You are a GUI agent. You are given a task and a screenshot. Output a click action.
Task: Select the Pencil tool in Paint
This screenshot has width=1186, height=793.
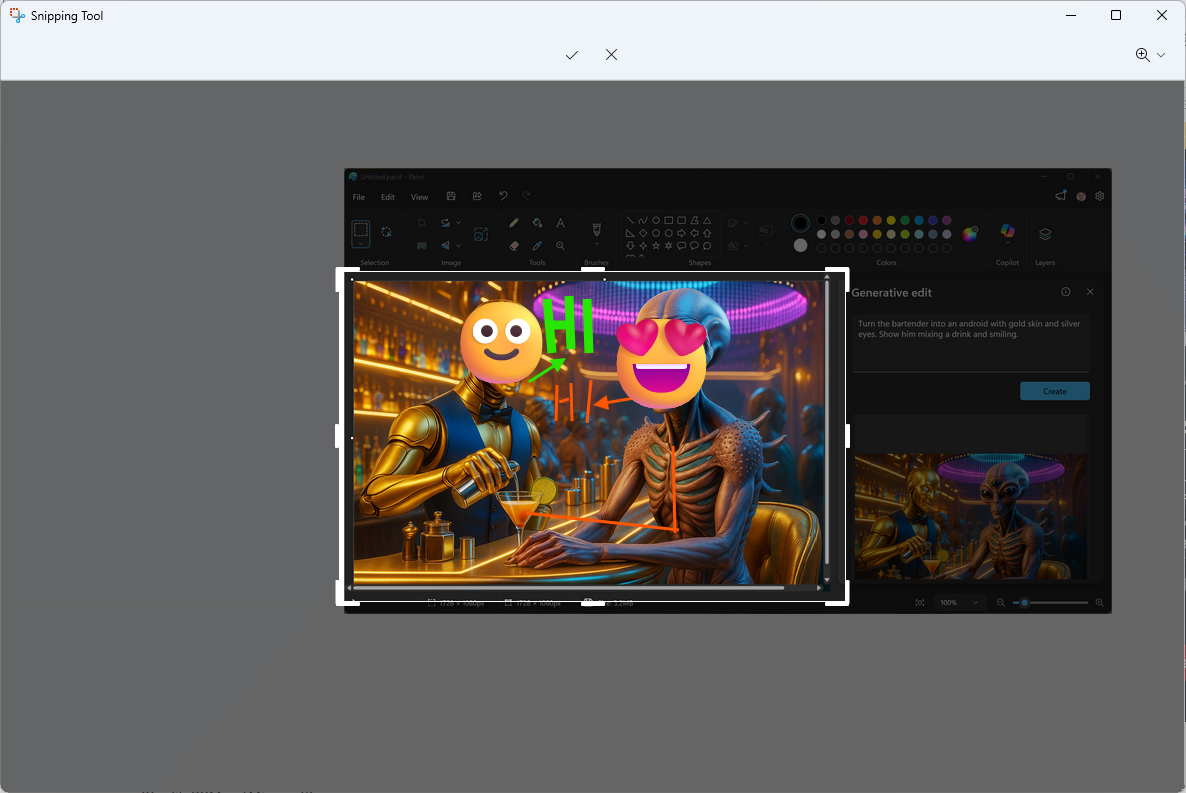click(x=514, y=223)
